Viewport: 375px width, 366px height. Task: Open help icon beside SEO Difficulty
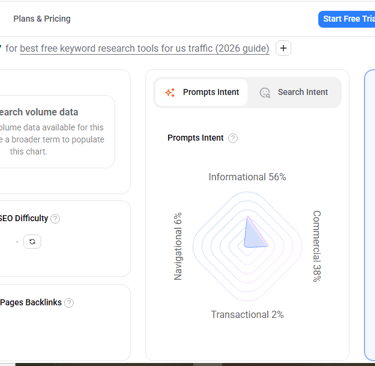point(55,219)
